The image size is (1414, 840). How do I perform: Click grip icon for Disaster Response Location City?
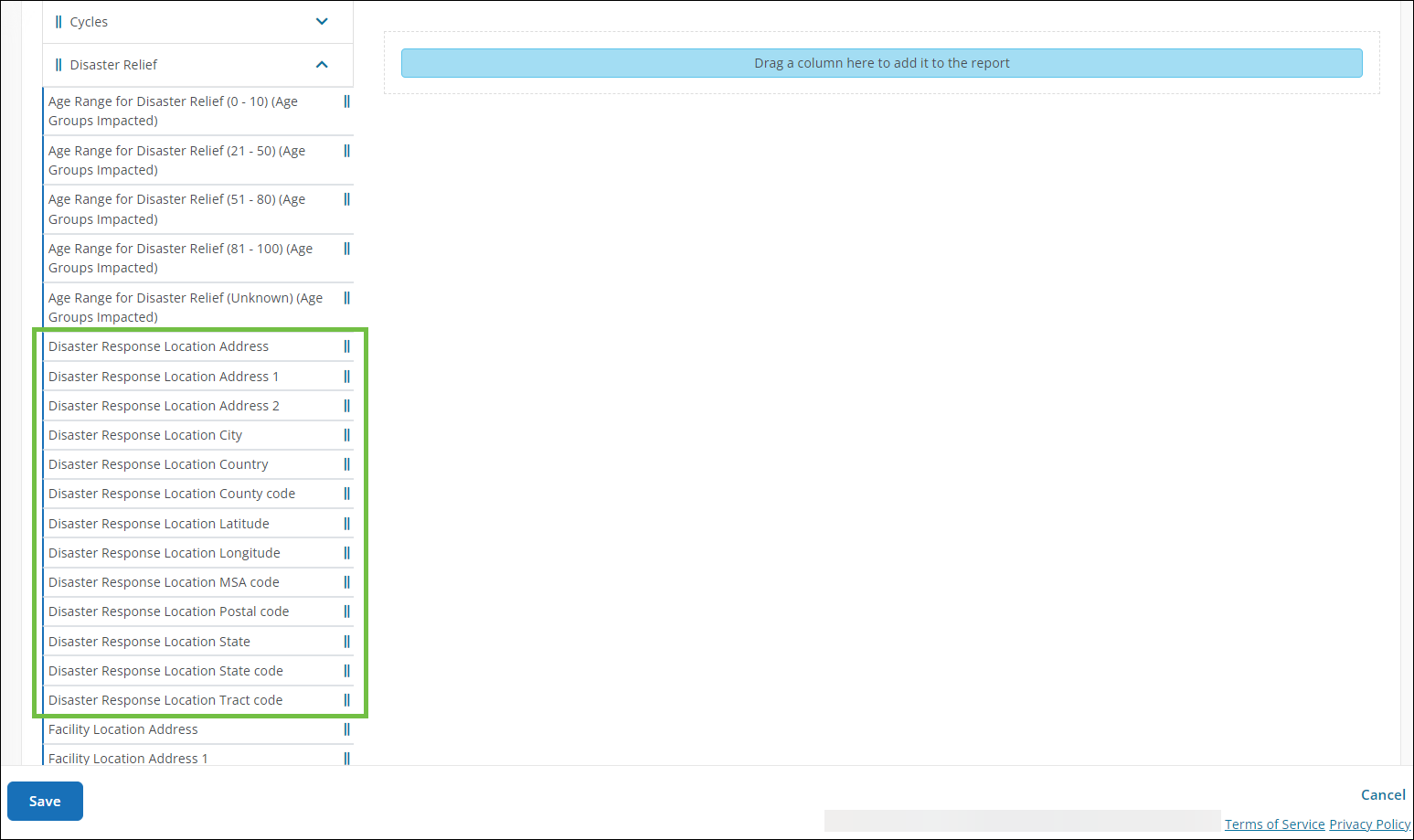pyautogui.click(x=346, y=435)
